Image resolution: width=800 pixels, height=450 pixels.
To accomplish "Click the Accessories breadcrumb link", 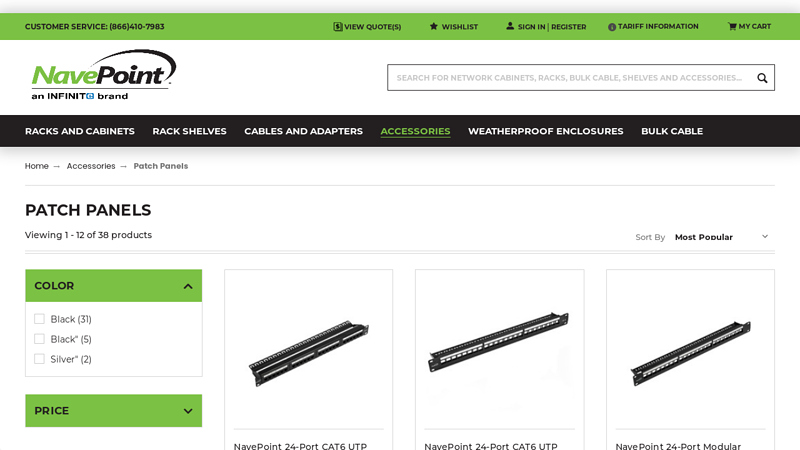I will [x=91, y=166].
